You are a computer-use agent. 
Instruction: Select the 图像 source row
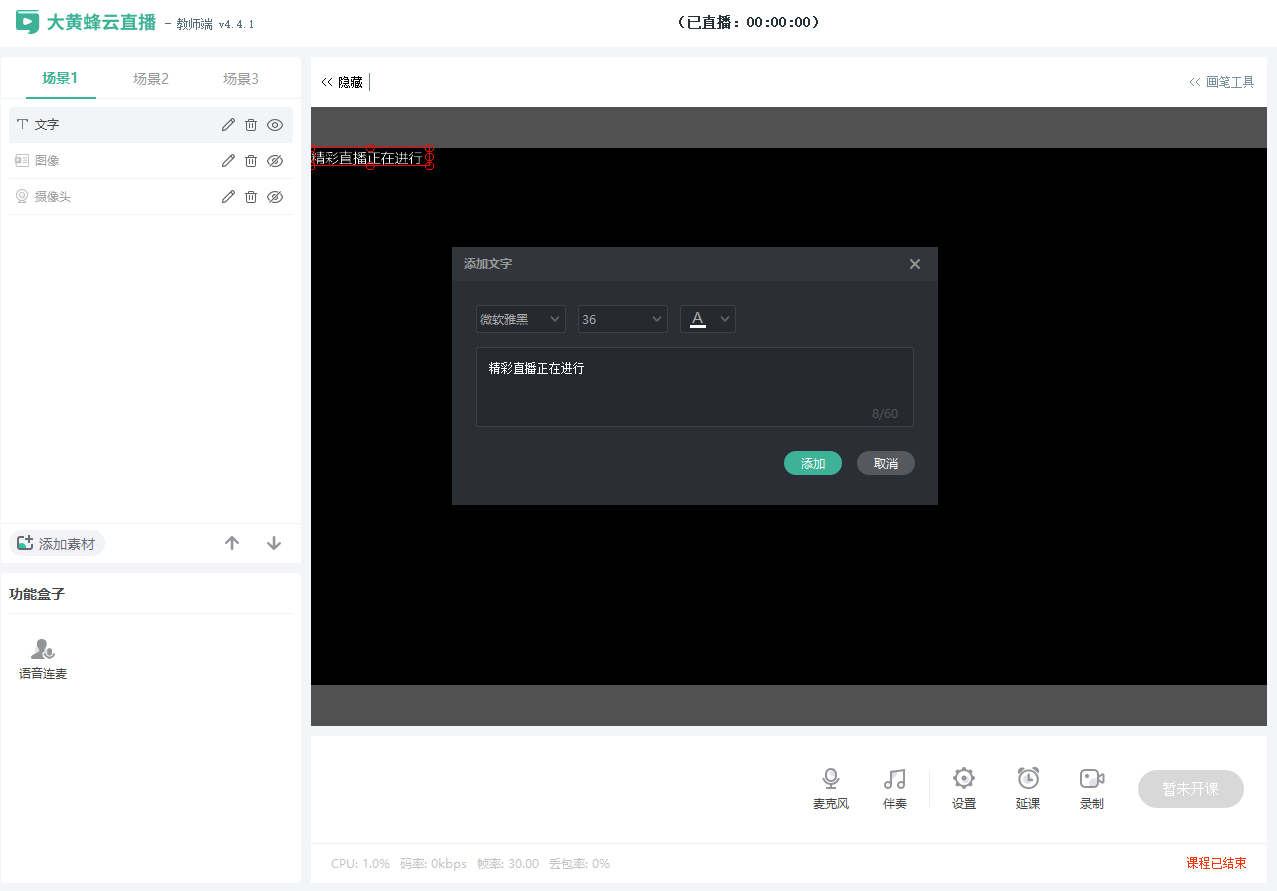[151, 161]
